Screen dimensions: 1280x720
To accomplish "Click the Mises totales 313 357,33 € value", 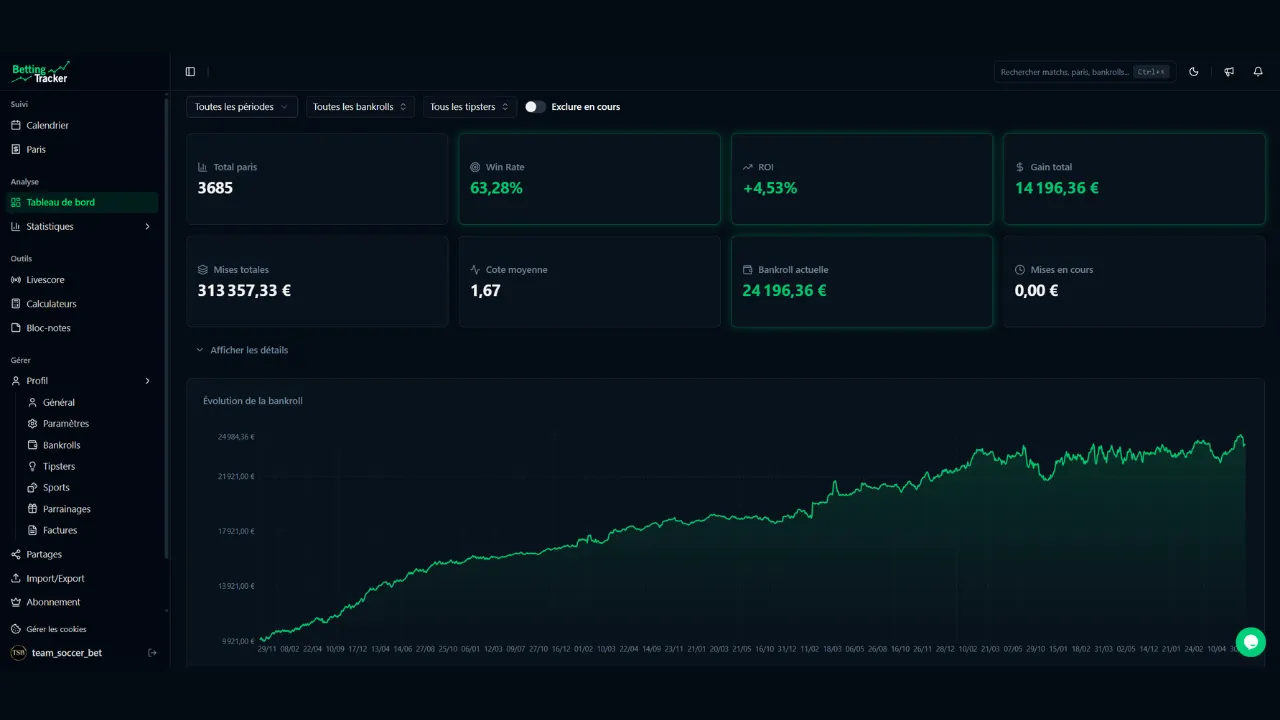I will pyautogui.click(x=245, y=291).
